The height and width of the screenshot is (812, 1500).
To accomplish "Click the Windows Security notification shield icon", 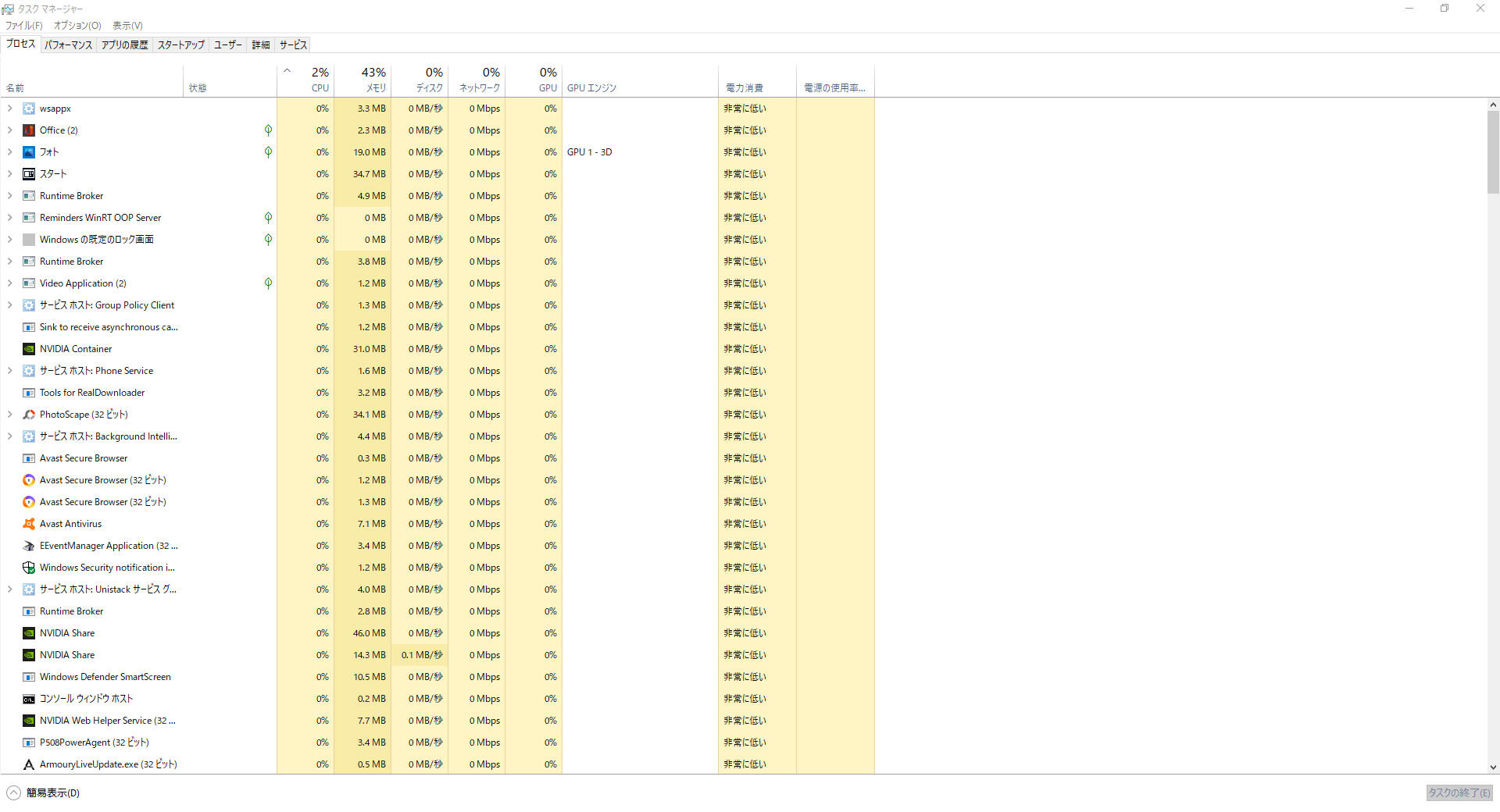I will (29, 568).
